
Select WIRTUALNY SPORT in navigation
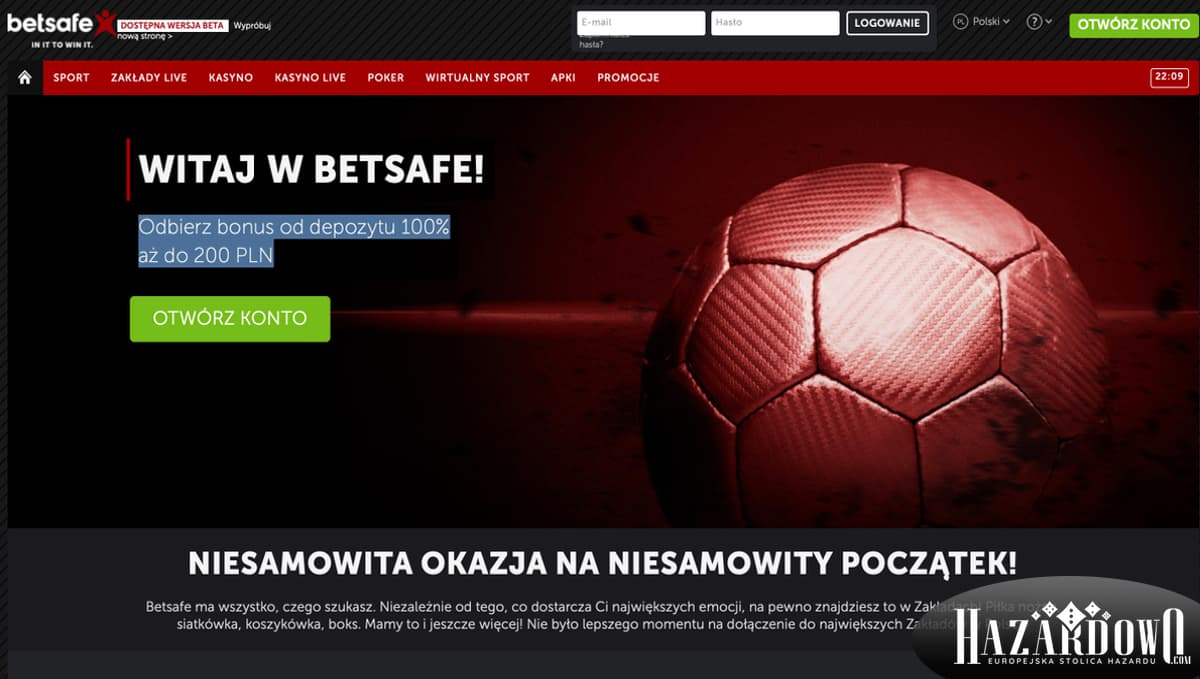coord(477,78)
